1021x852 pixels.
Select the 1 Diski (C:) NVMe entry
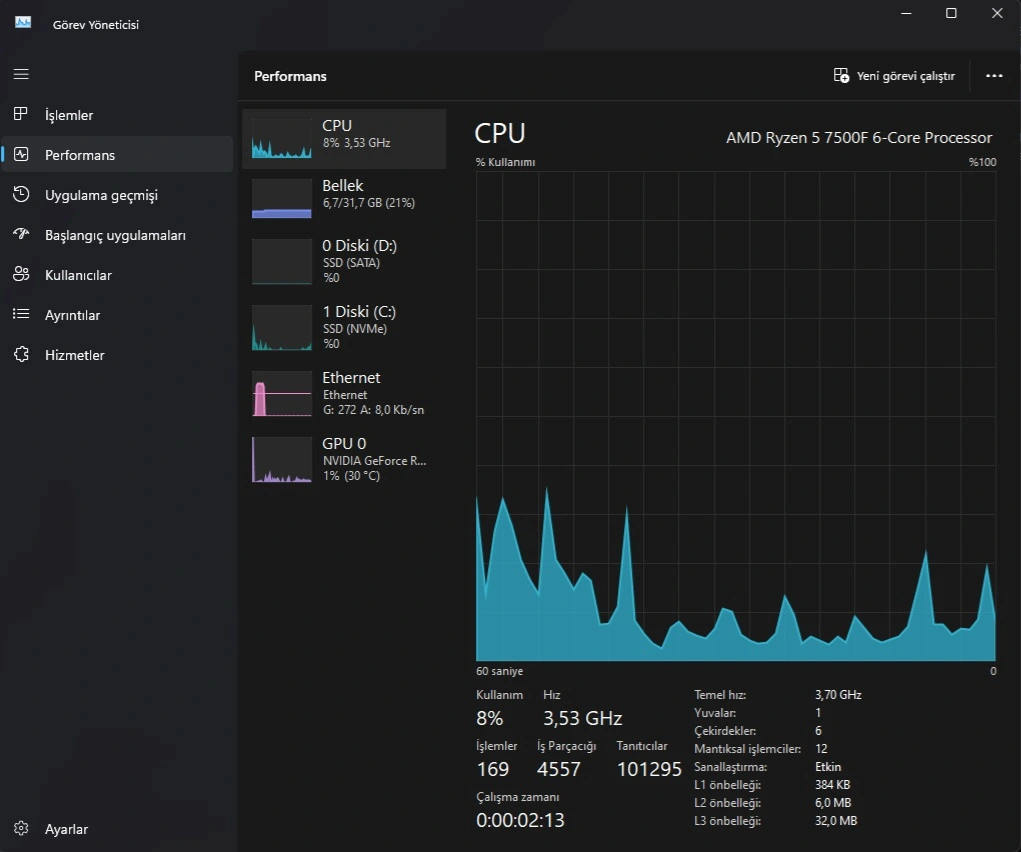pyautogui.click(x=344, y=327)
